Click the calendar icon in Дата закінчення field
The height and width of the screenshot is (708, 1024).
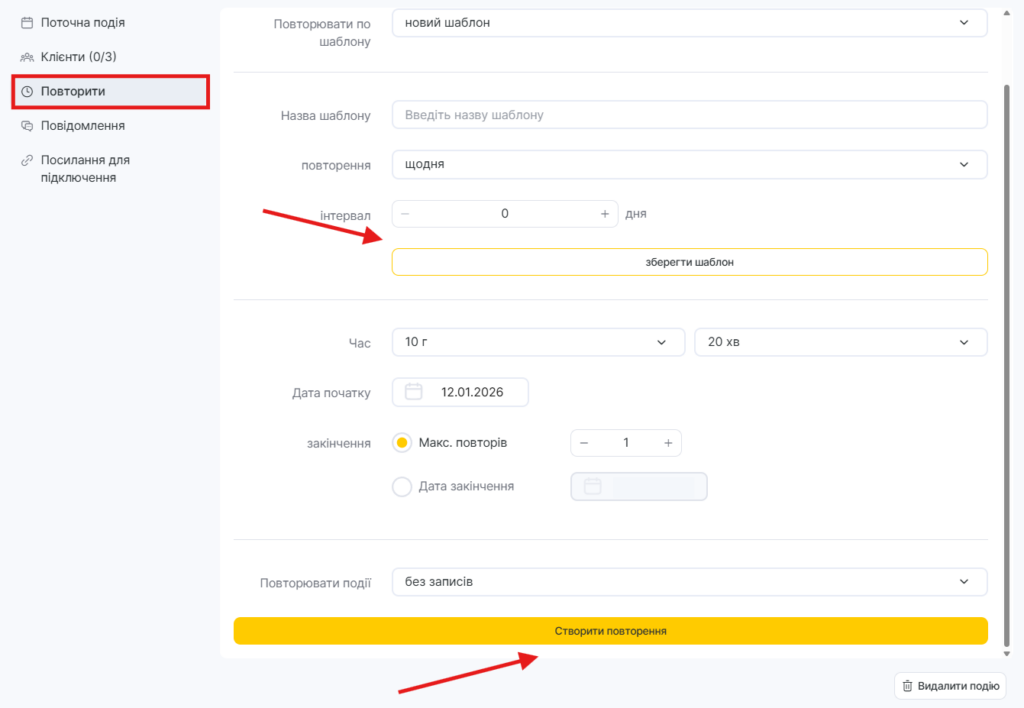593,486
